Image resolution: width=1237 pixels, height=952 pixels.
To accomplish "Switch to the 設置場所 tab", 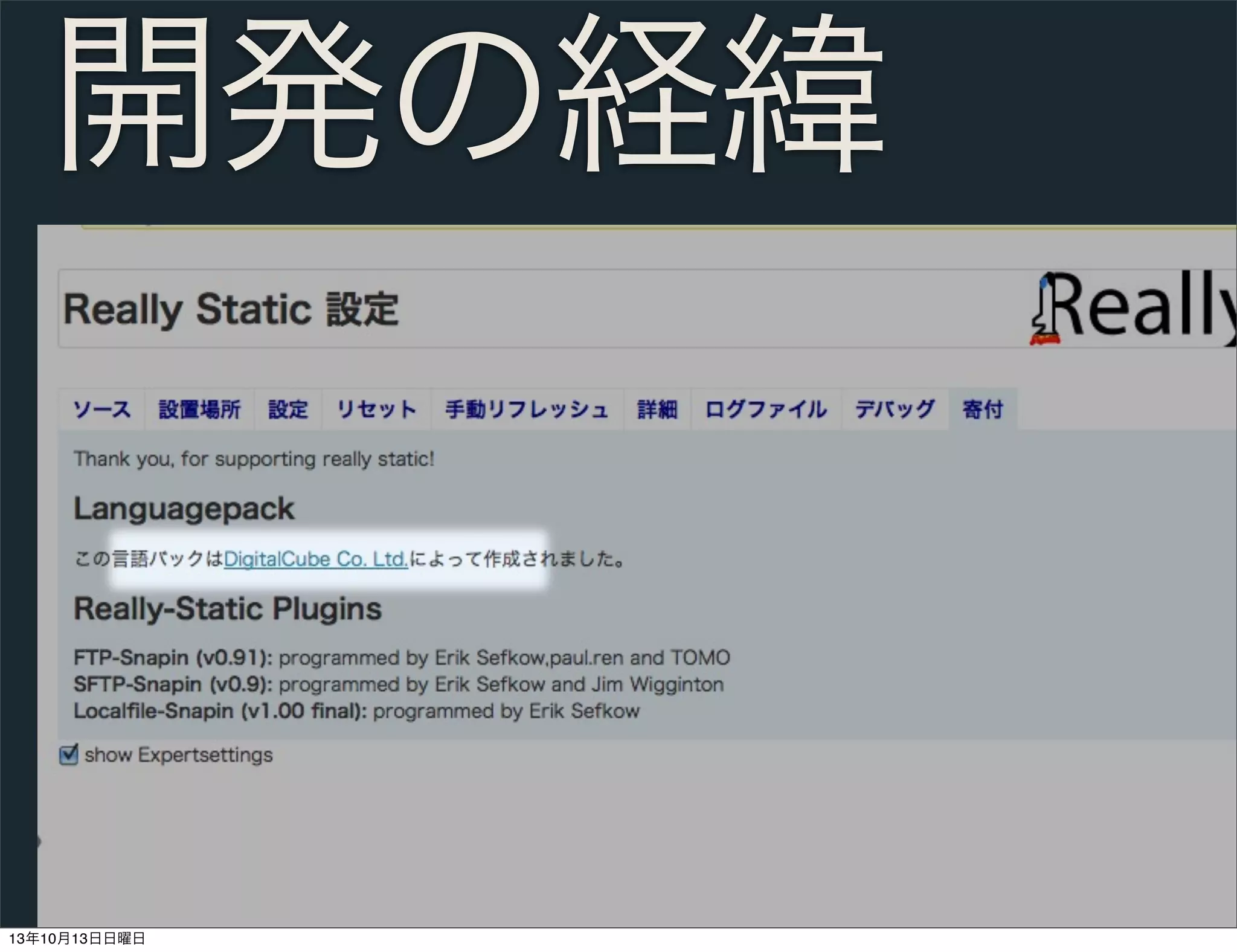I will coord(199,410).
